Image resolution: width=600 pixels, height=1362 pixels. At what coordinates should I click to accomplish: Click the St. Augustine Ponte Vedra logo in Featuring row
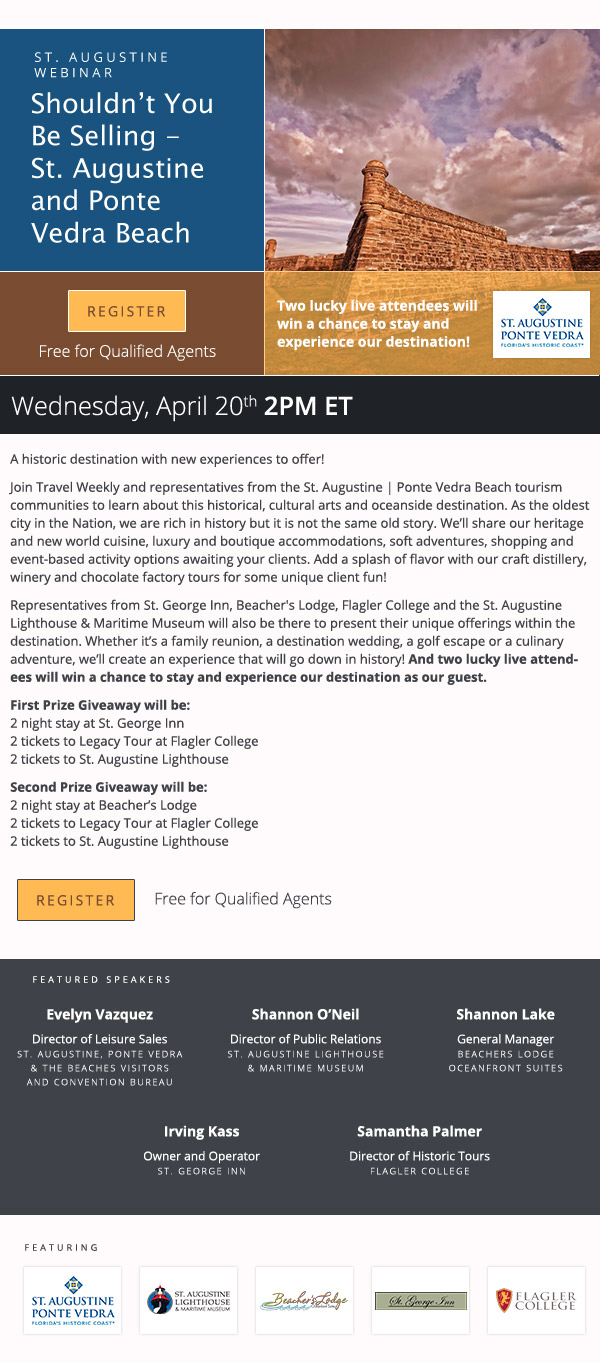pyautogui.click(x=73, y=1300)
